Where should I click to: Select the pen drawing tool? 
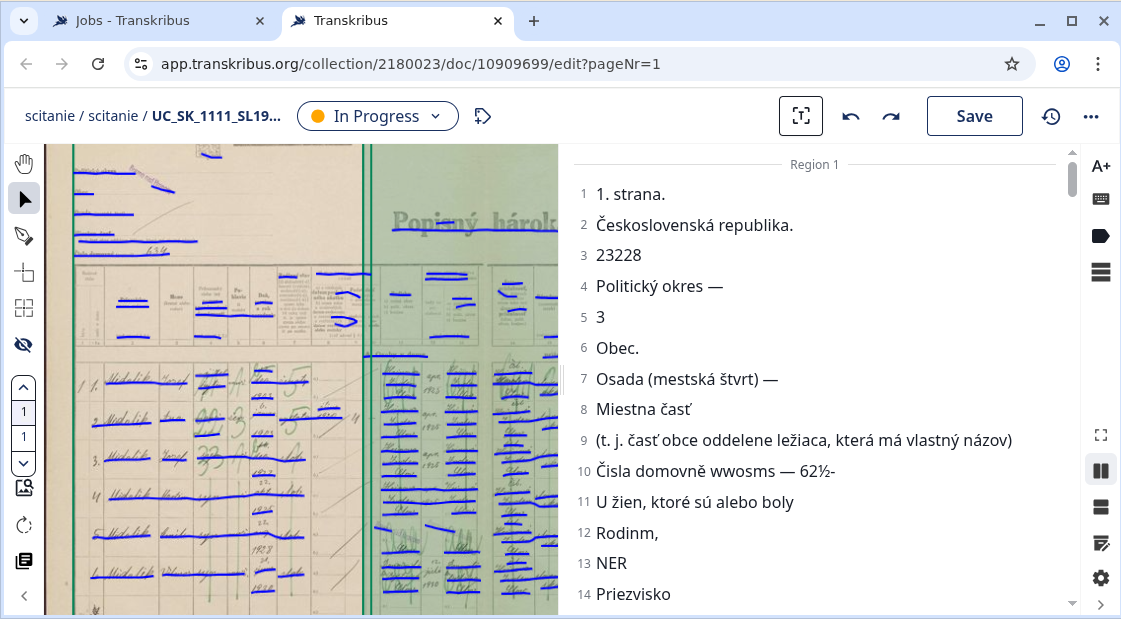24,236
